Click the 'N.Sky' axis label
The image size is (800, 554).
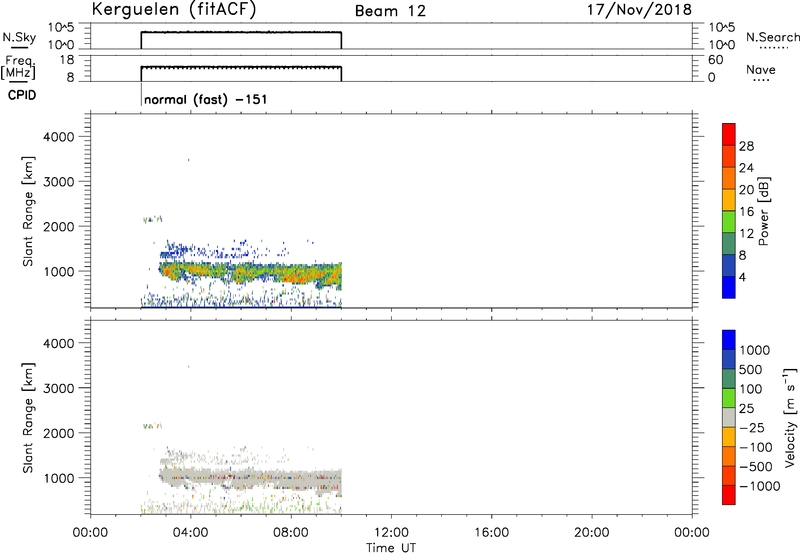tap(19, 37)
